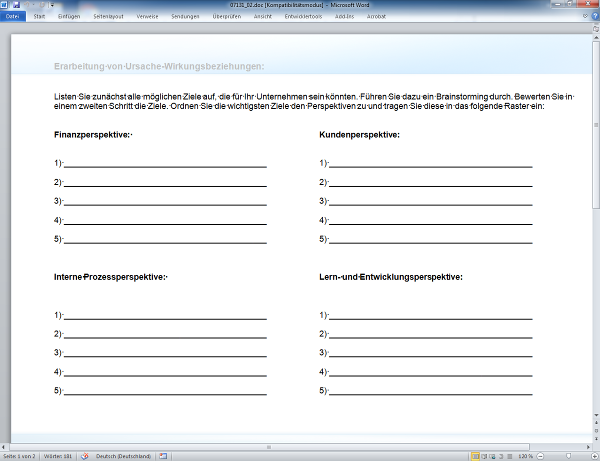Click the Word application icon in the title bar

tap(6, 6)
